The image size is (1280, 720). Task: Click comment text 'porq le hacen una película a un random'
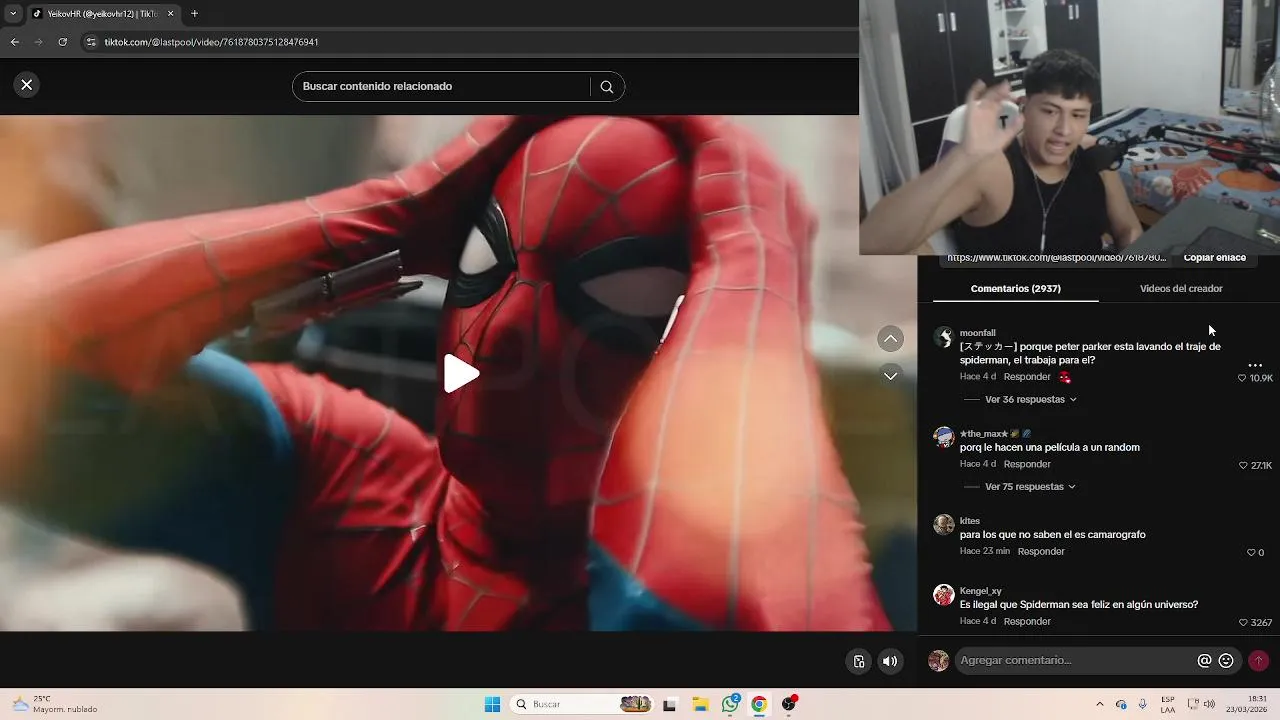1049,447
